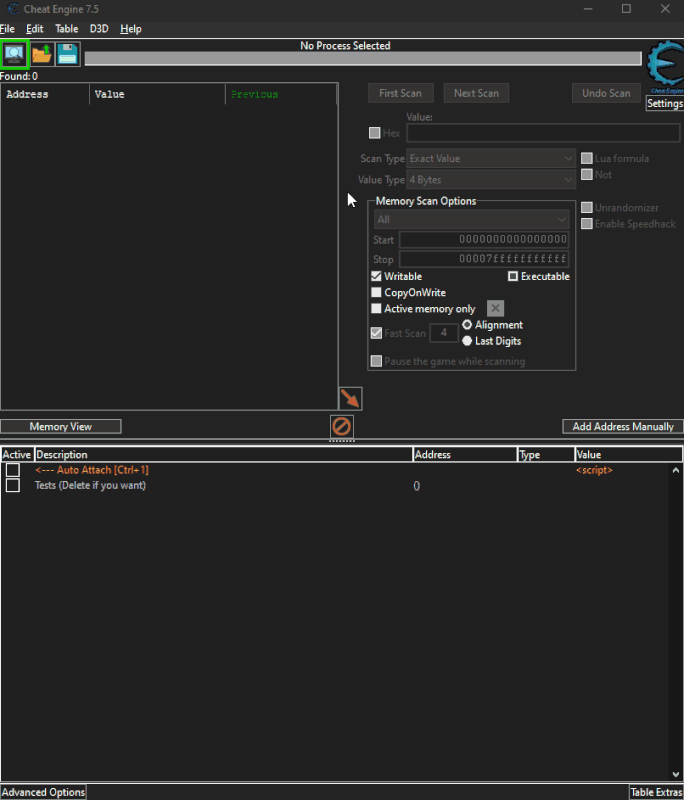
Task: Click address list Value column header
Action: coord(628,455)
